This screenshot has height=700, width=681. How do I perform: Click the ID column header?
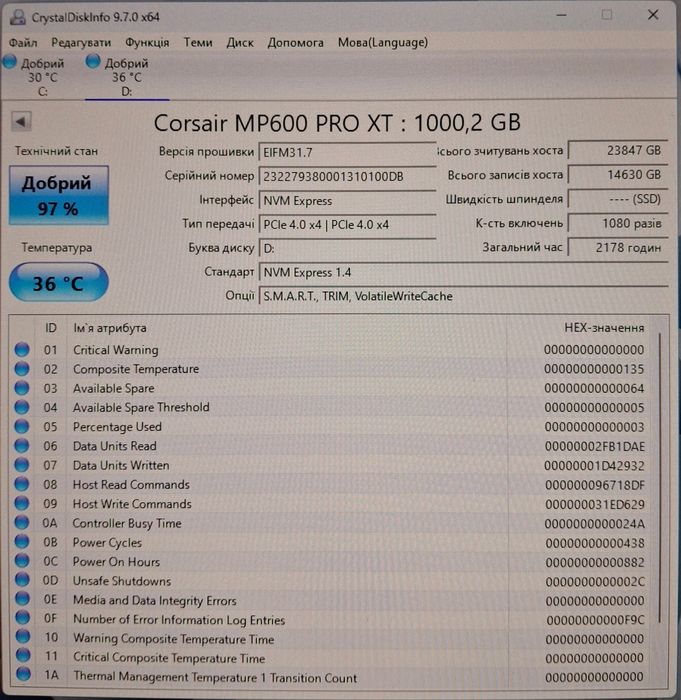tap(50, 328)
